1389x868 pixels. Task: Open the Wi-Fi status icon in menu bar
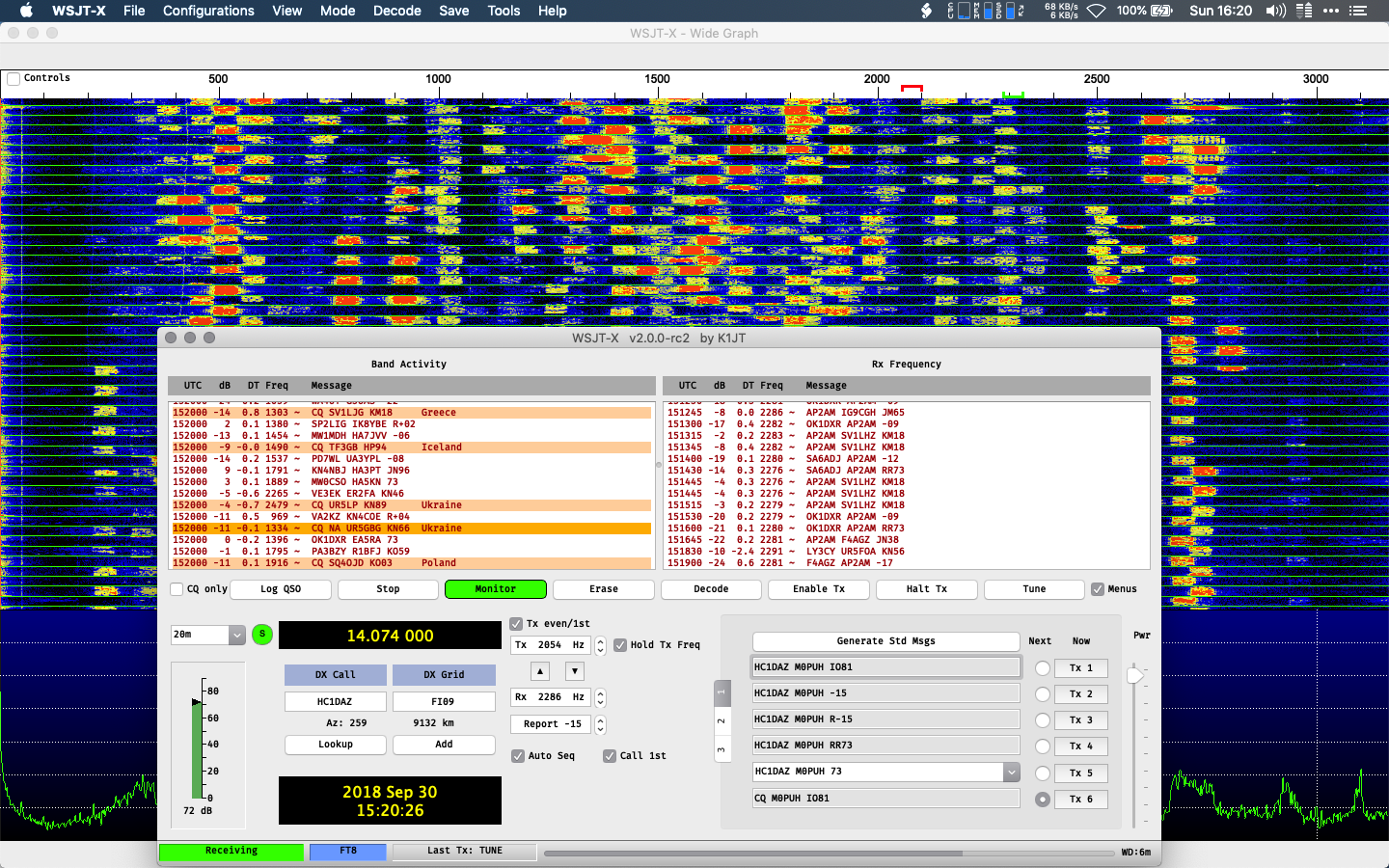click(1096, 11)
